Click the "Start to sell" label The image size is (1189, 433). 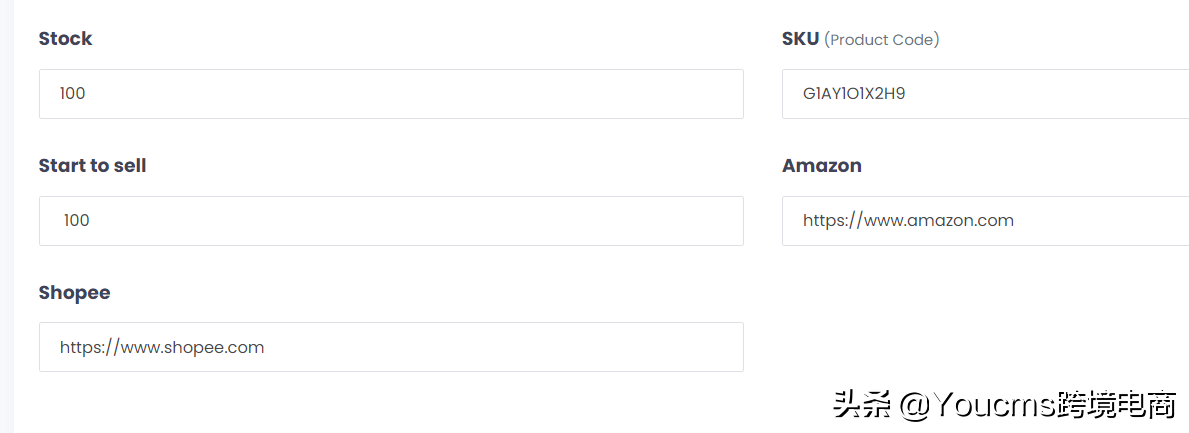click(x=93, y=165)
